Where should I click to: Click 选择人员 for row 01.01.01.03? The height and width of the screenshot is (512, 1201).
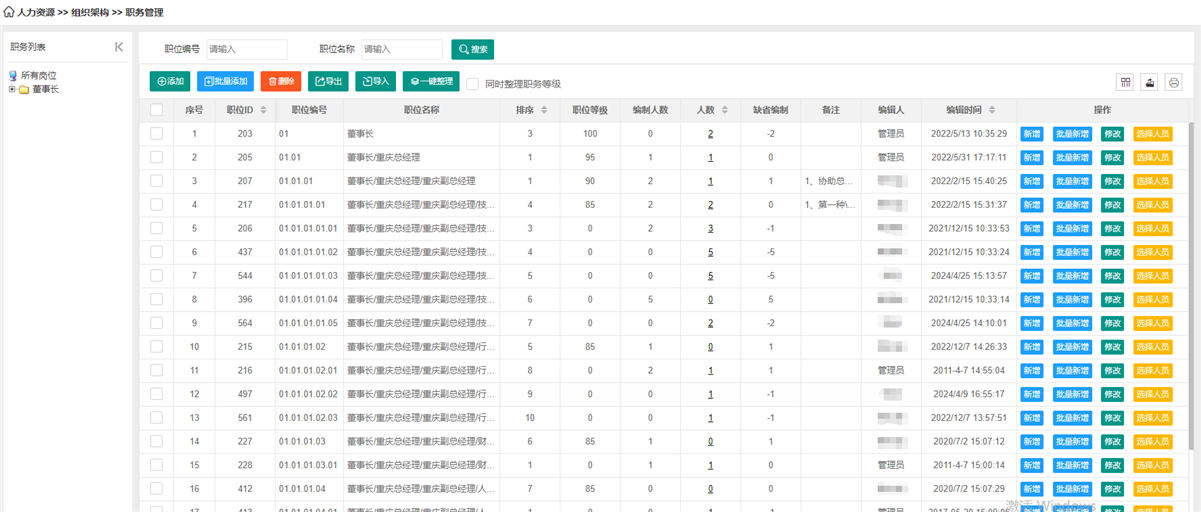[1152, 441]
